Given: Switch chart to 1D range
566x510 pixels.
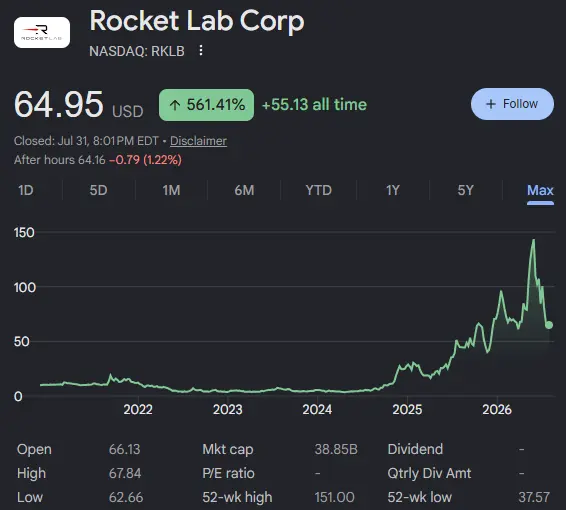Looking at the screenshot, I should coord(26,190).
